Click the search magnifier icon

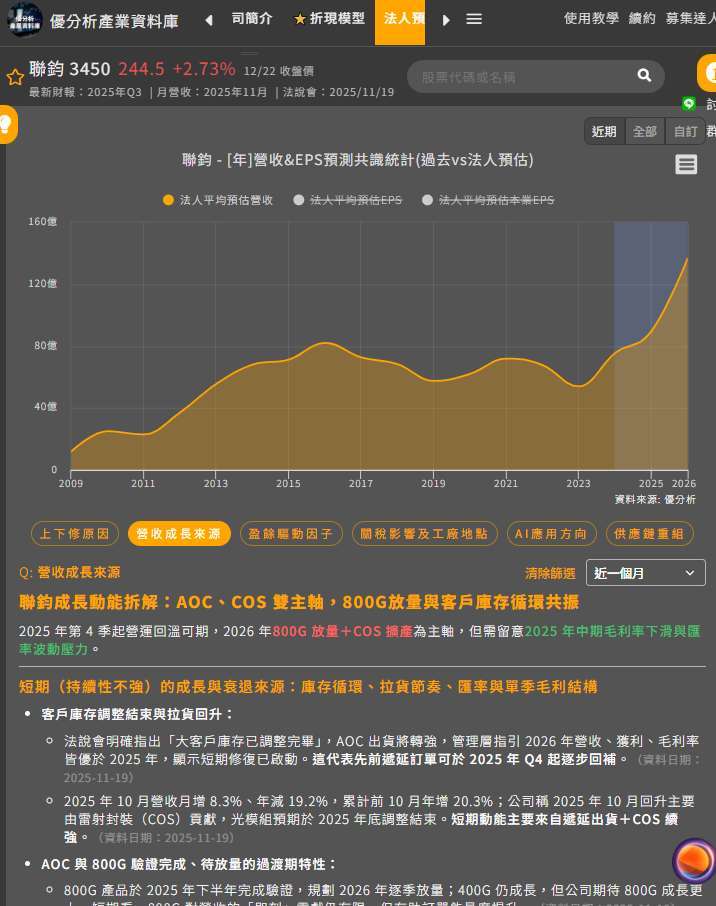click(644, 76)
